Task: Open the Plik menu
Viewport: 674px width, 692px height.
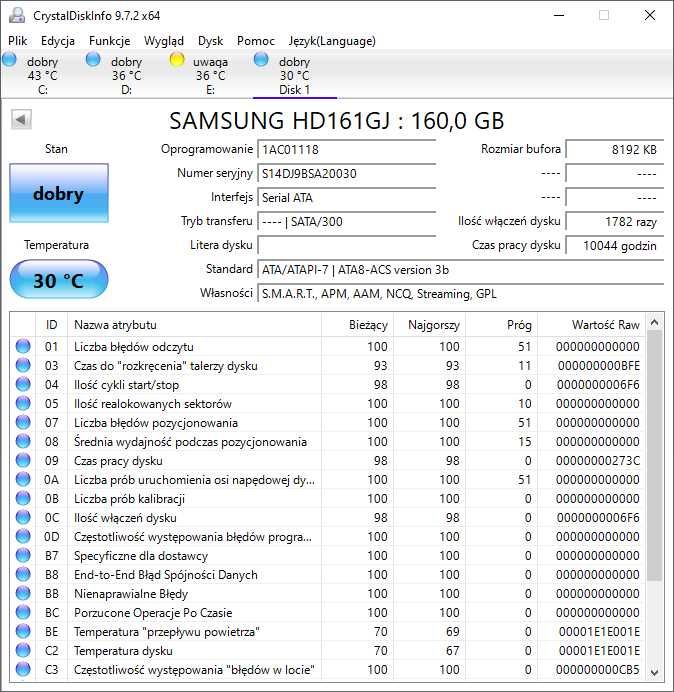Action: click(18, 41)
